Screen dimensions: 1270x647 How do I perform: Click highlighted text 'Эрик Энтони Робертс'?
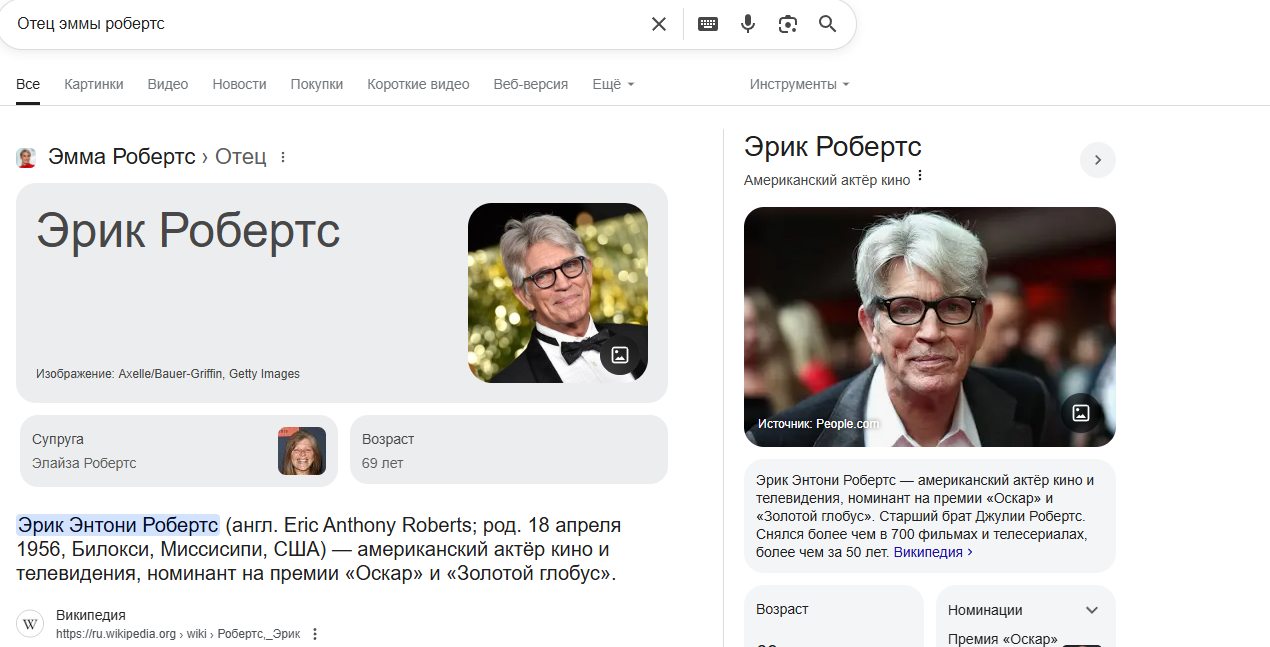[118, 525]
